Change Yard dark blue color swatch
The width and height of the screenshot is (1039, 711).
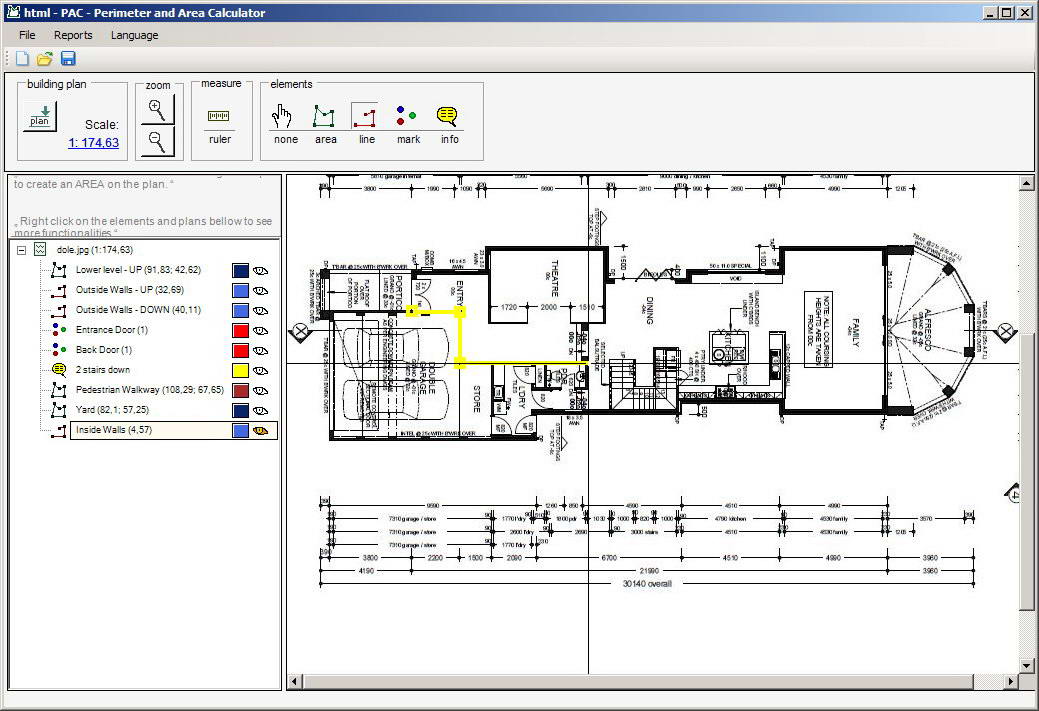[x=241, y=411]
